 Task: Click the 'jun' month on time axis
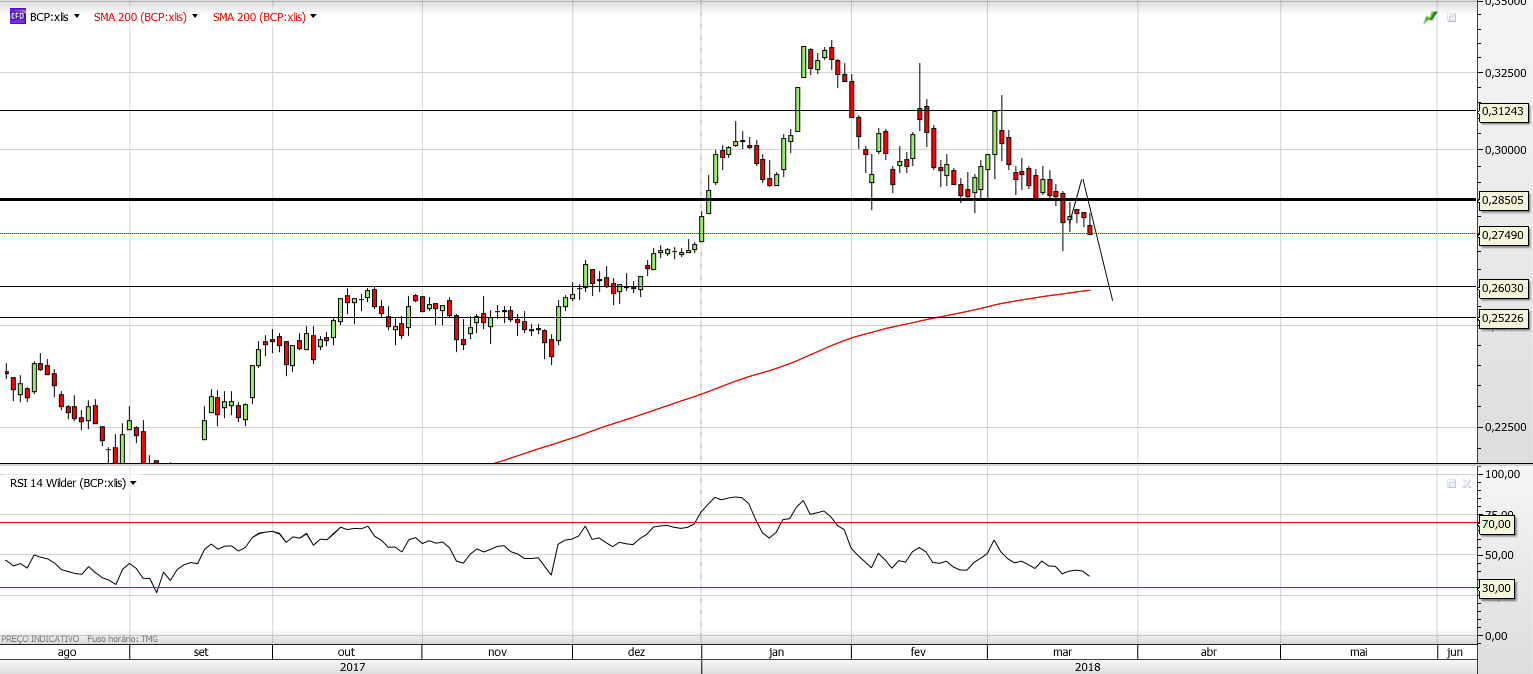(1455, 652)
